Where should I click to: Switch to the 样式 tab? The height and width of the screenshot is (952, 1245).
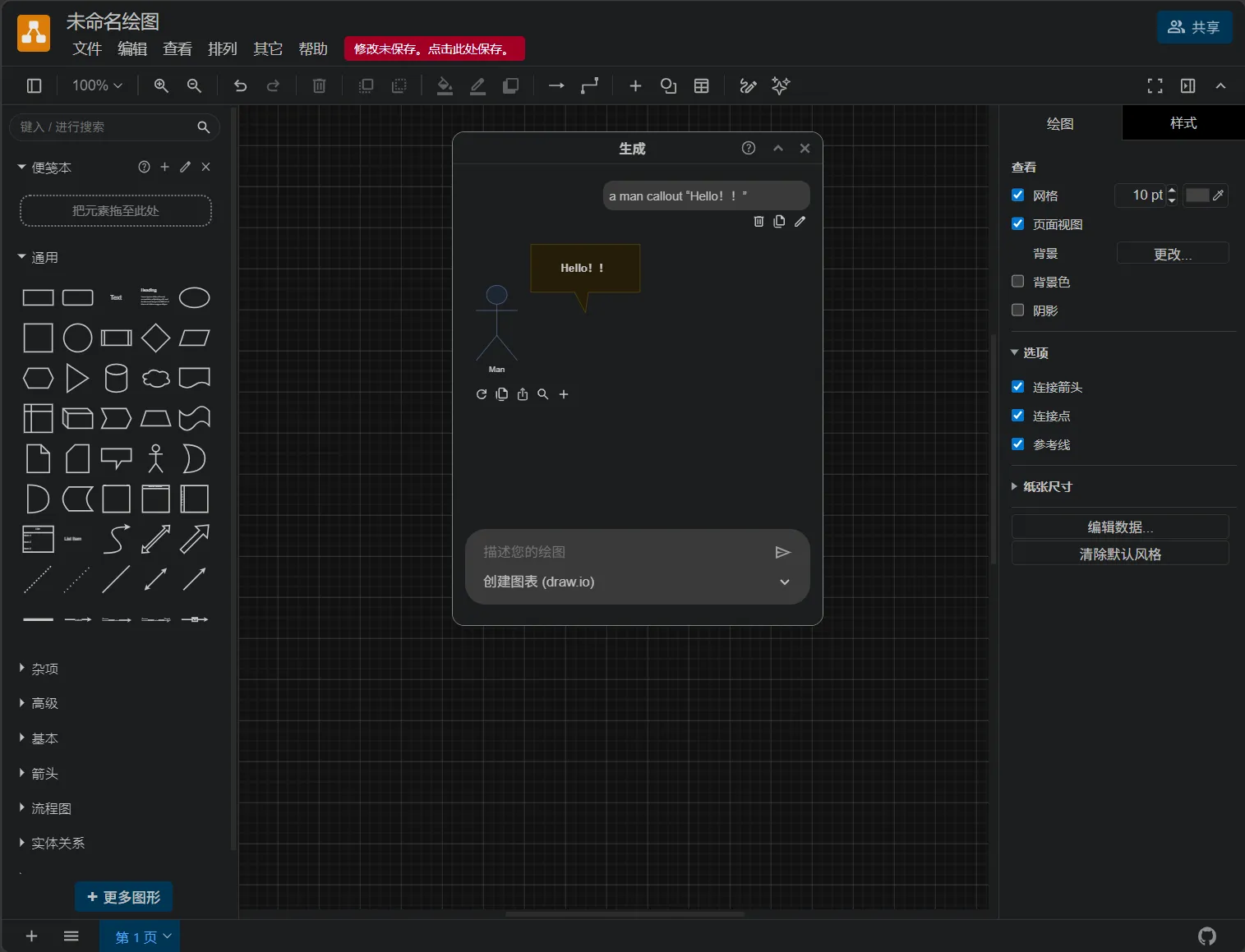pos(1183,123)
